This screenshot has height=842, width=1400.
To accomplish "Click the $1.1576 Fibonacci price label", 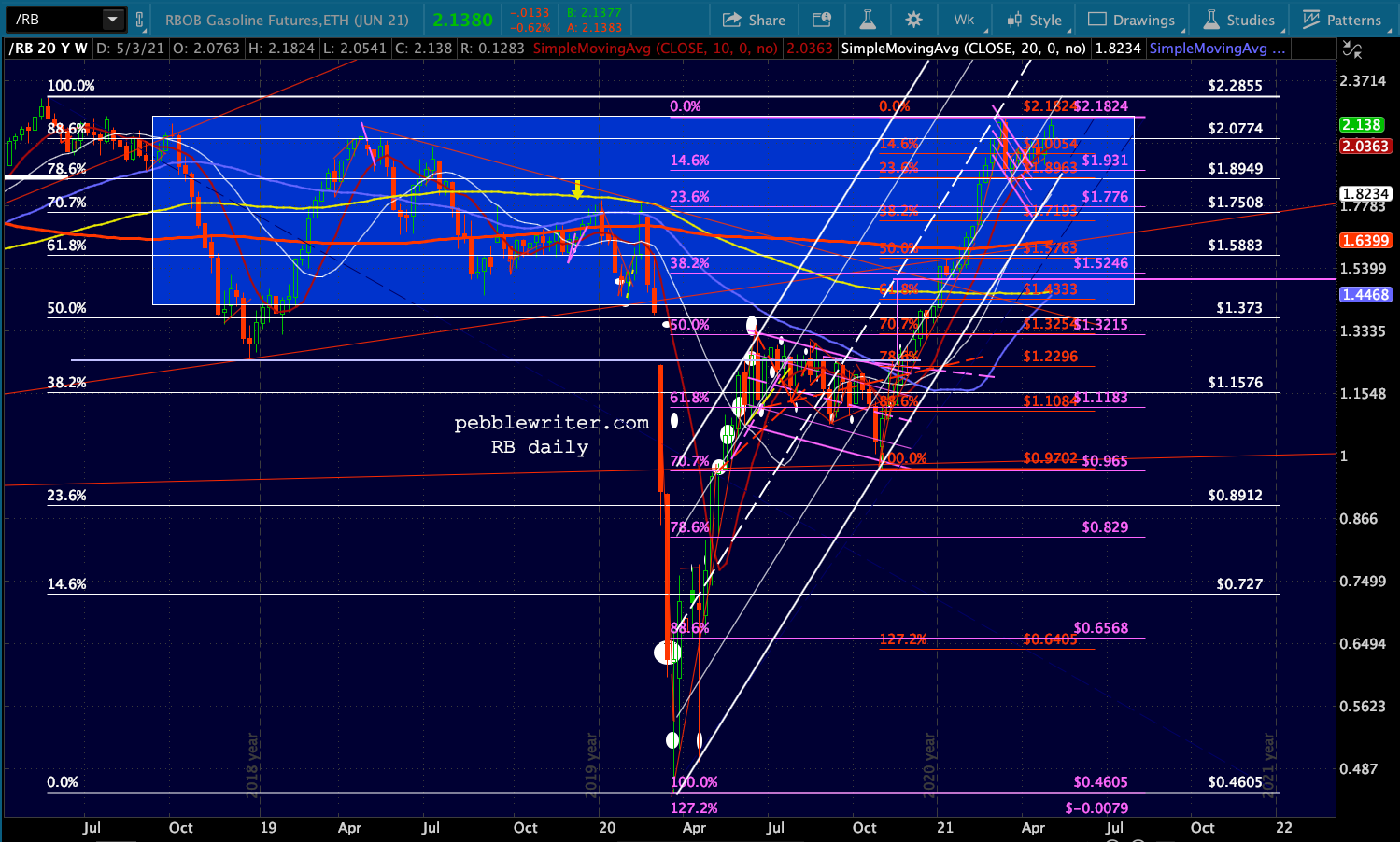I will pos(1235,383).
